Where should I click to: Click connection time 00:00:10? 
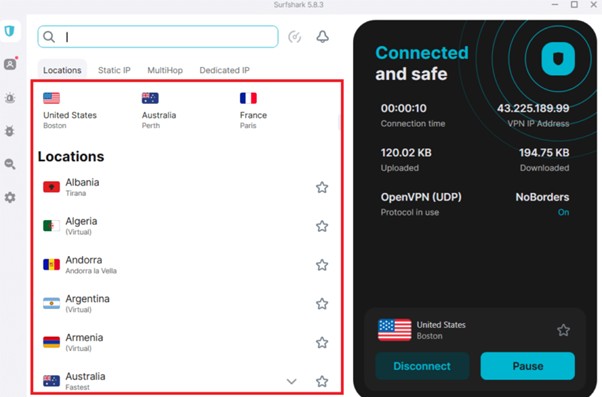coord(404,108)
